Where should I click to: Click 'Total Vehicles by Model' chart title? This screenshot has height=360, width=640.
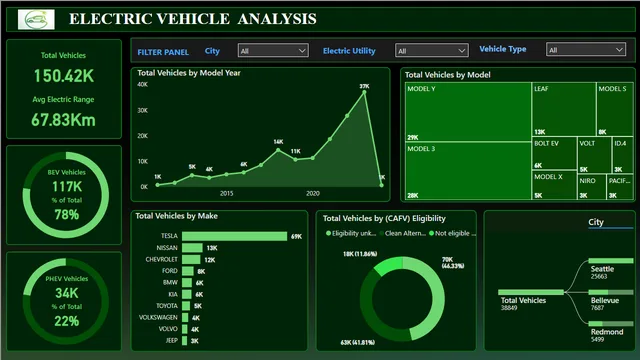pyautogui.click(x=447, y=75)
